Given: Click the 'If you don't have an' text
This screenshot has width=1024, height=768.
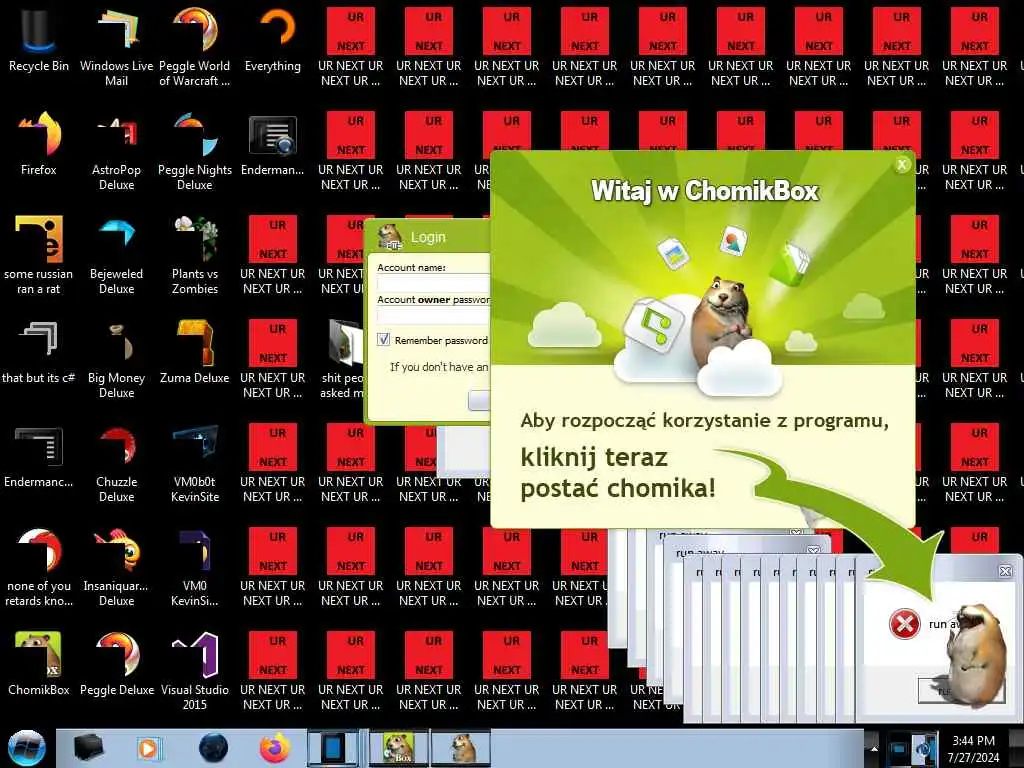Looking at the screenshot, I should click(439, 367).
